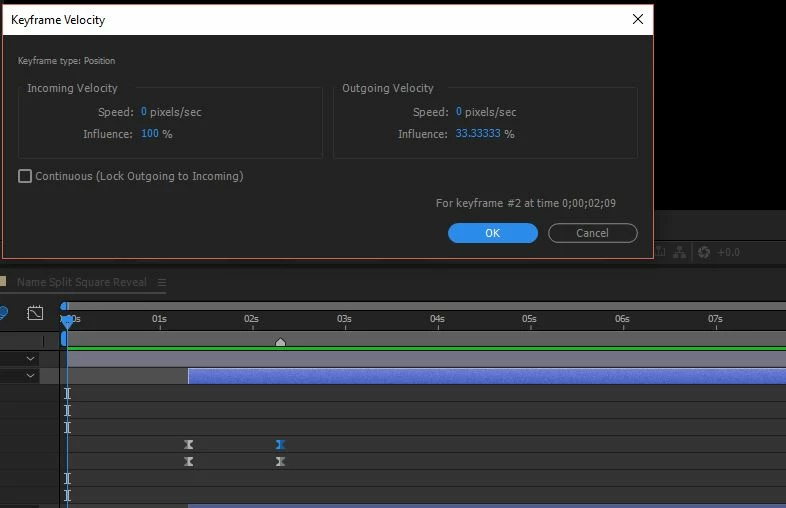Click the current time indicator playhead
The image size is (786, 508).
tap(67, 322)
